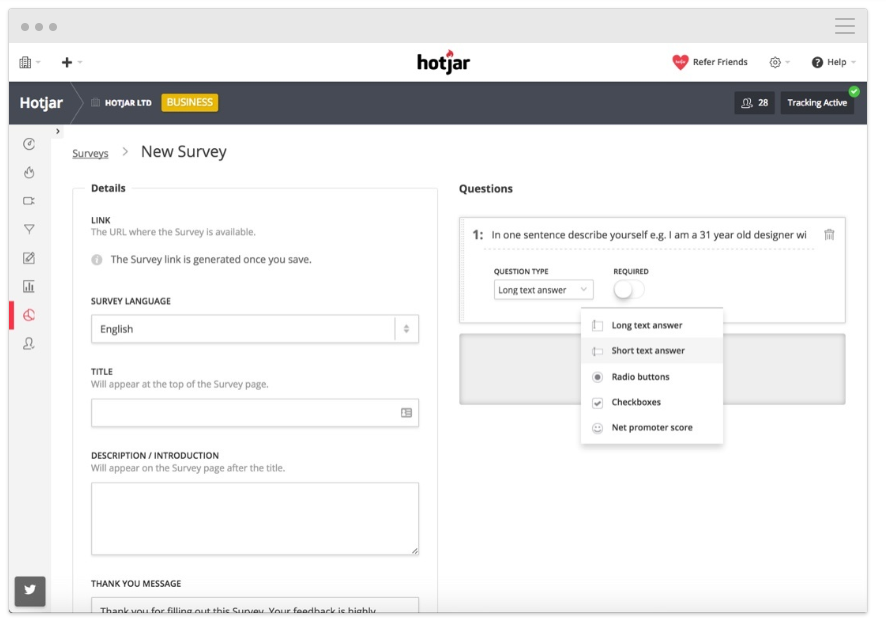Open Heatmaps flame sidebar icon
The height and width of the screenshot is (619, 886).
(29, 172)
